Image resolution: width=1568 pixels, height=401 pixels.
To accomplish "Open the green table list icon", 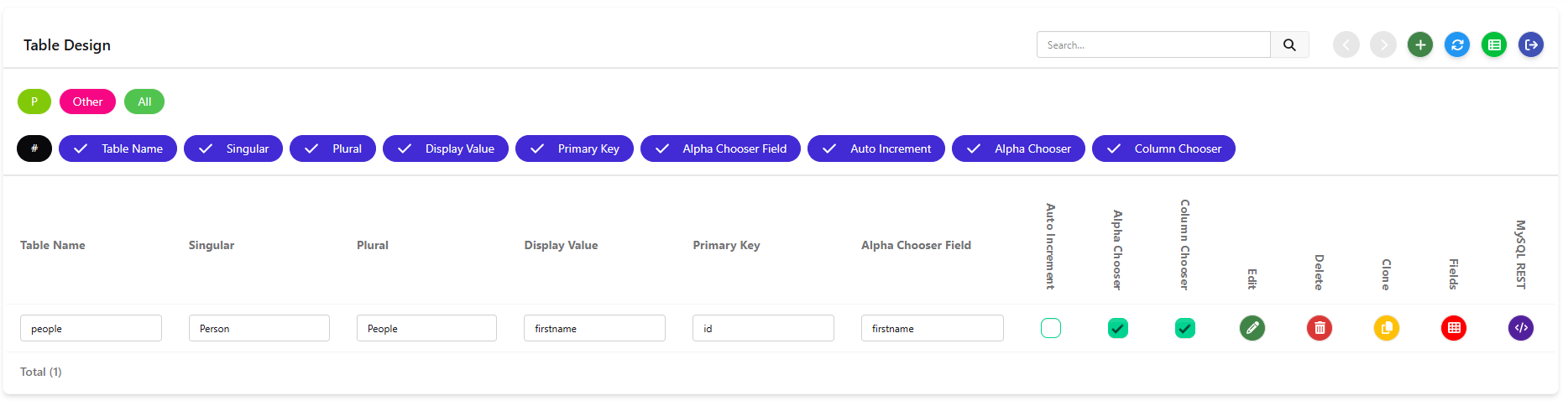I will coord(1494,45).
